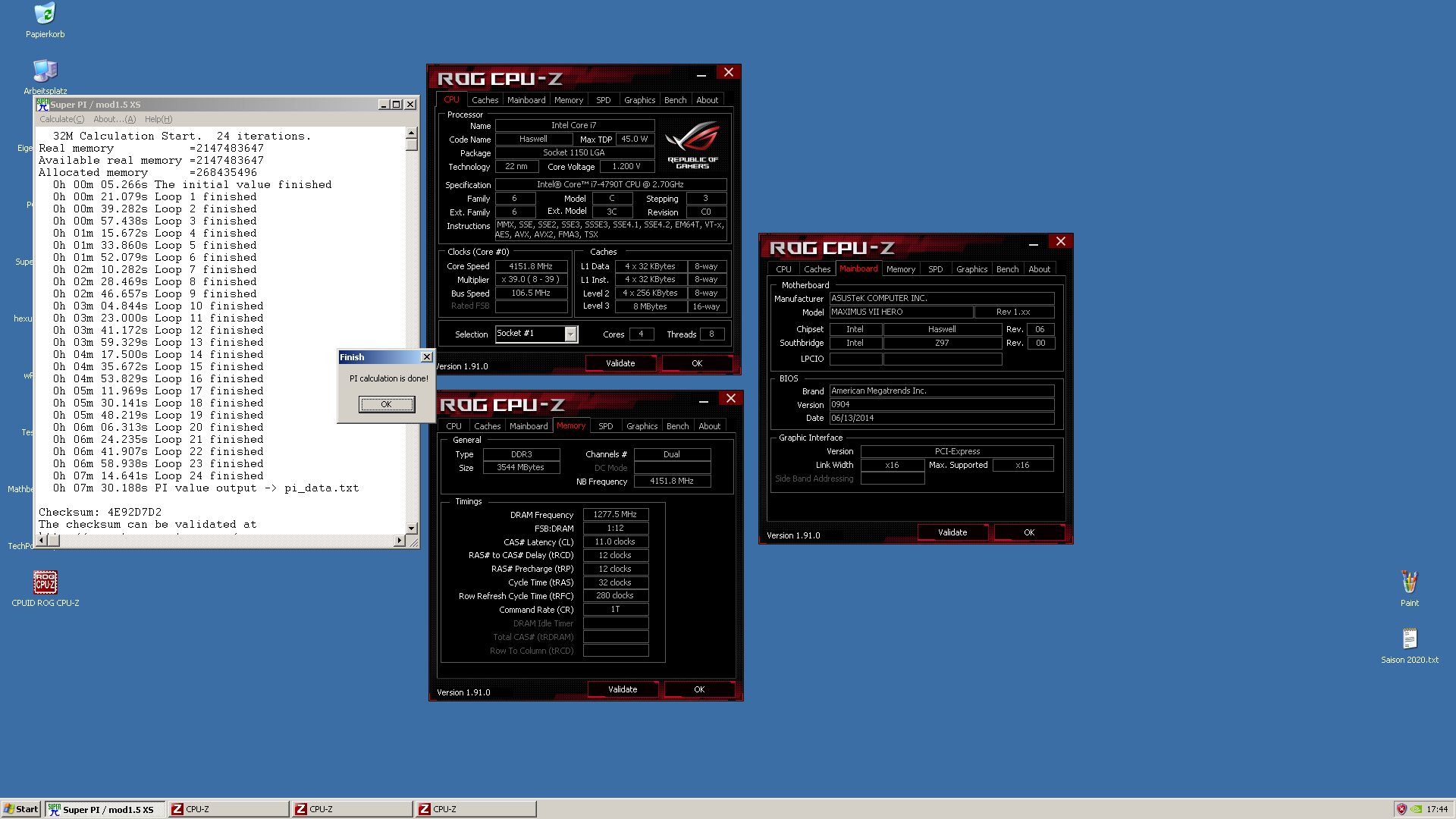Click the Core Speed 4151.8 MHz field
The image size is (1456, 819).
pyautogui.click(x=531, y=266)
